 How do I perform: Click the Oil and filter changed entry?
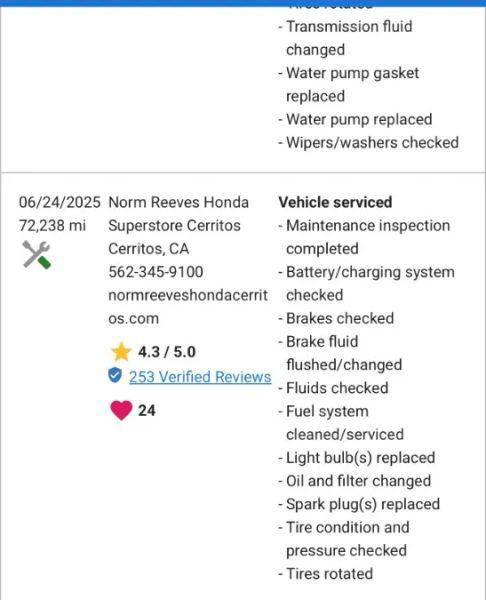pos(355,481)
